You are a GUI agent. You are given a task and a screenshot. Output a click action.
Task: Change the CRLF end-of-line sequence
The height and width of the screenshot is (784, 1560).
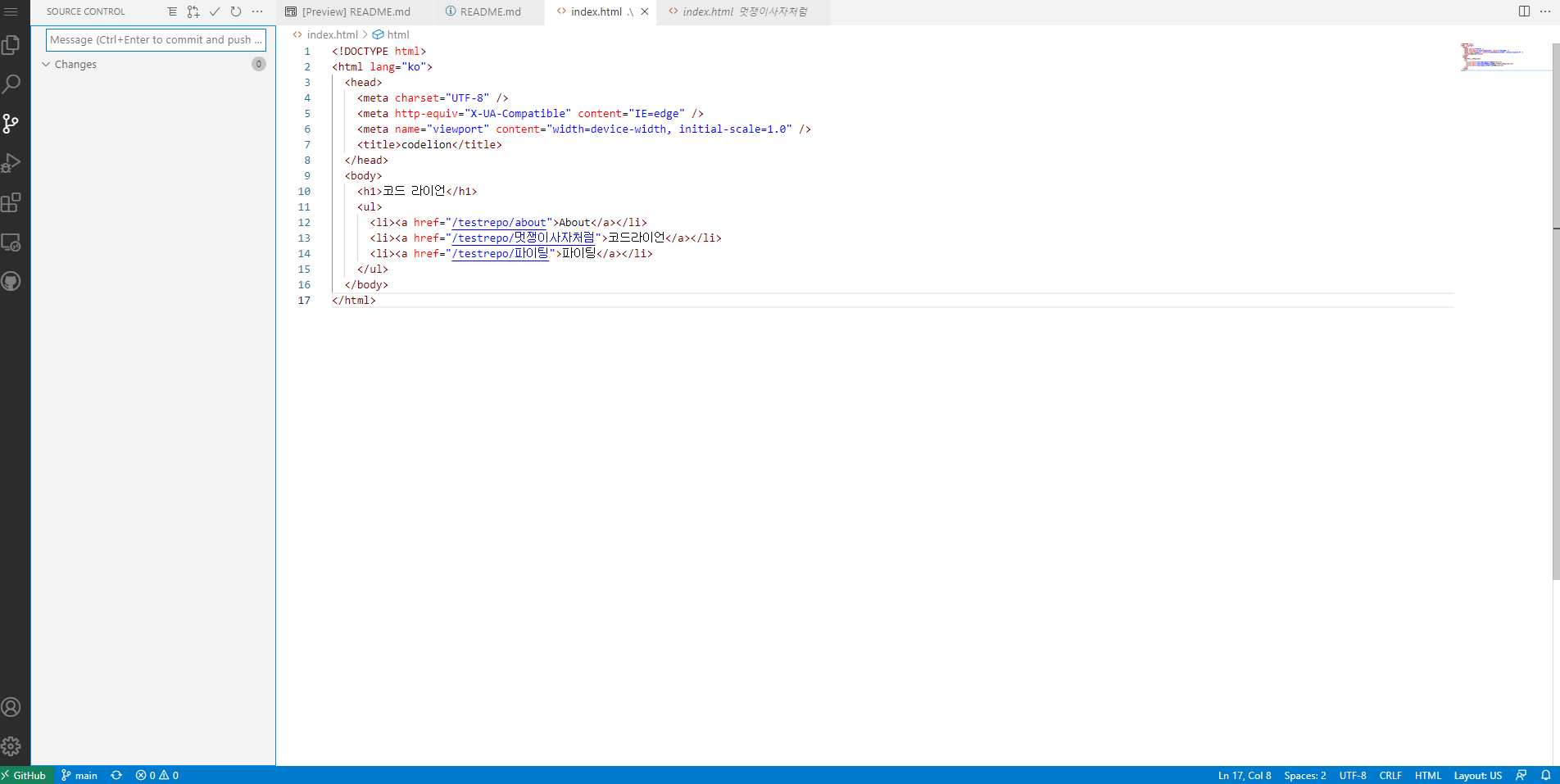point(1390,775)
